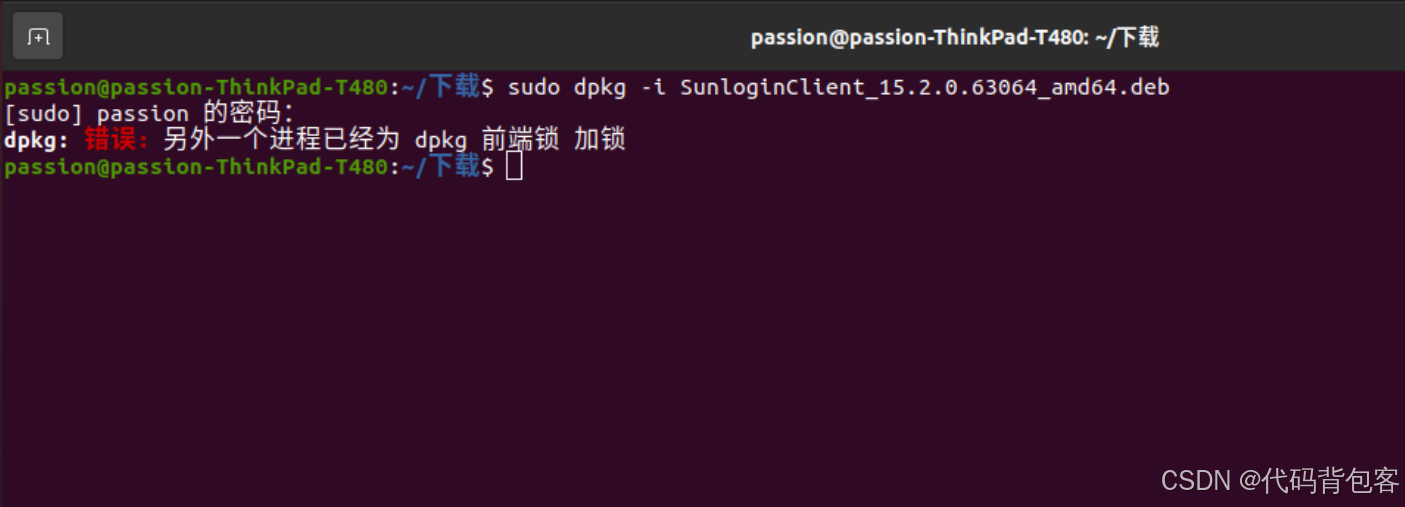Click the [sudo] passion 的密码 password prompt line
This screenshot has height=507, width=1405.
[150, 114]
